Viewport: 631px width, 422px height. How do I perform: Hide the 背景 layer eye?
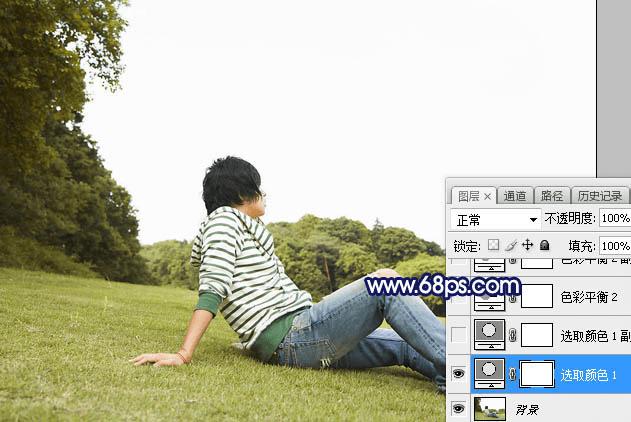tap(458, 409)
